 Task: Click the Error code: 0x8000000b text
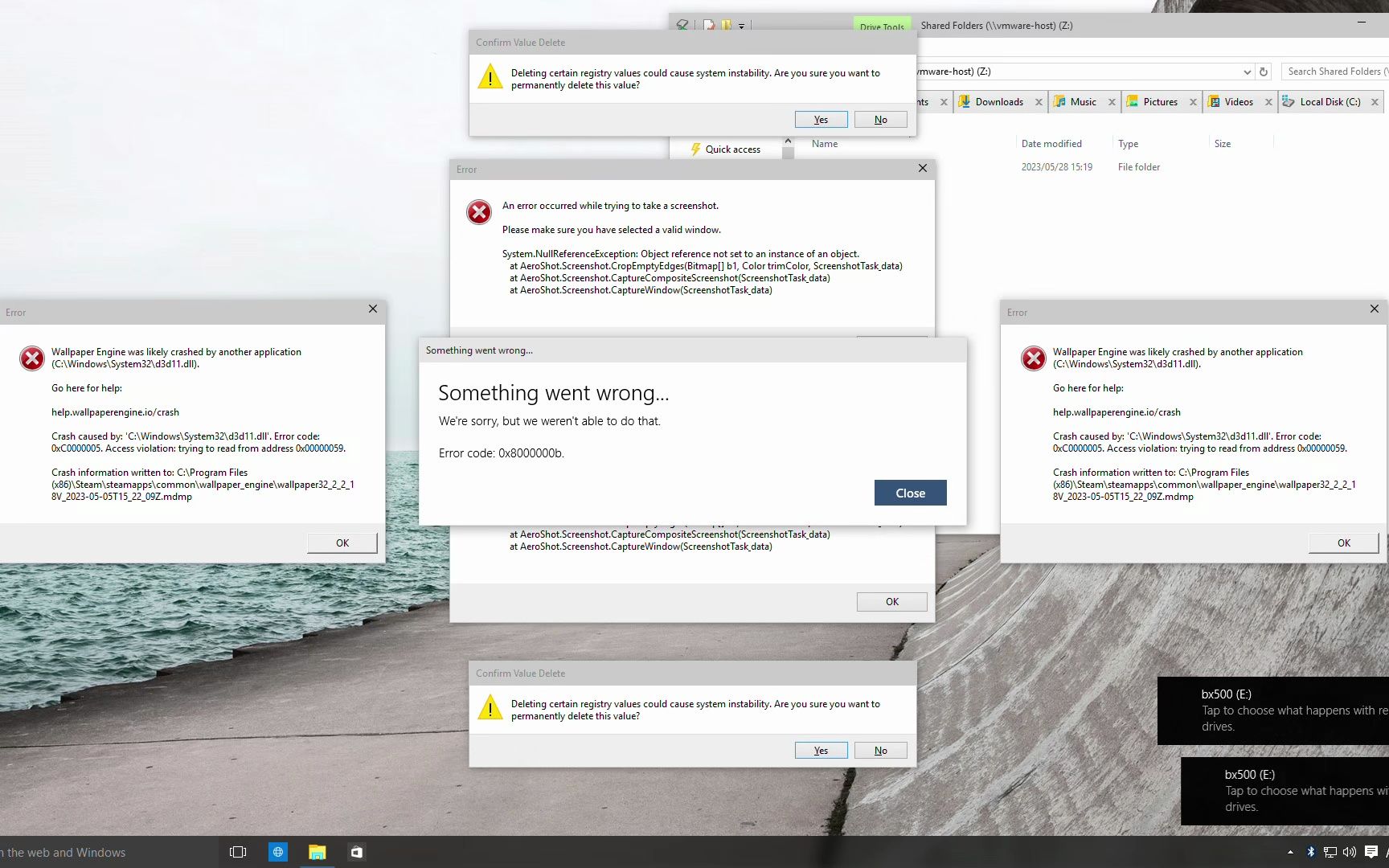[502, 453]
